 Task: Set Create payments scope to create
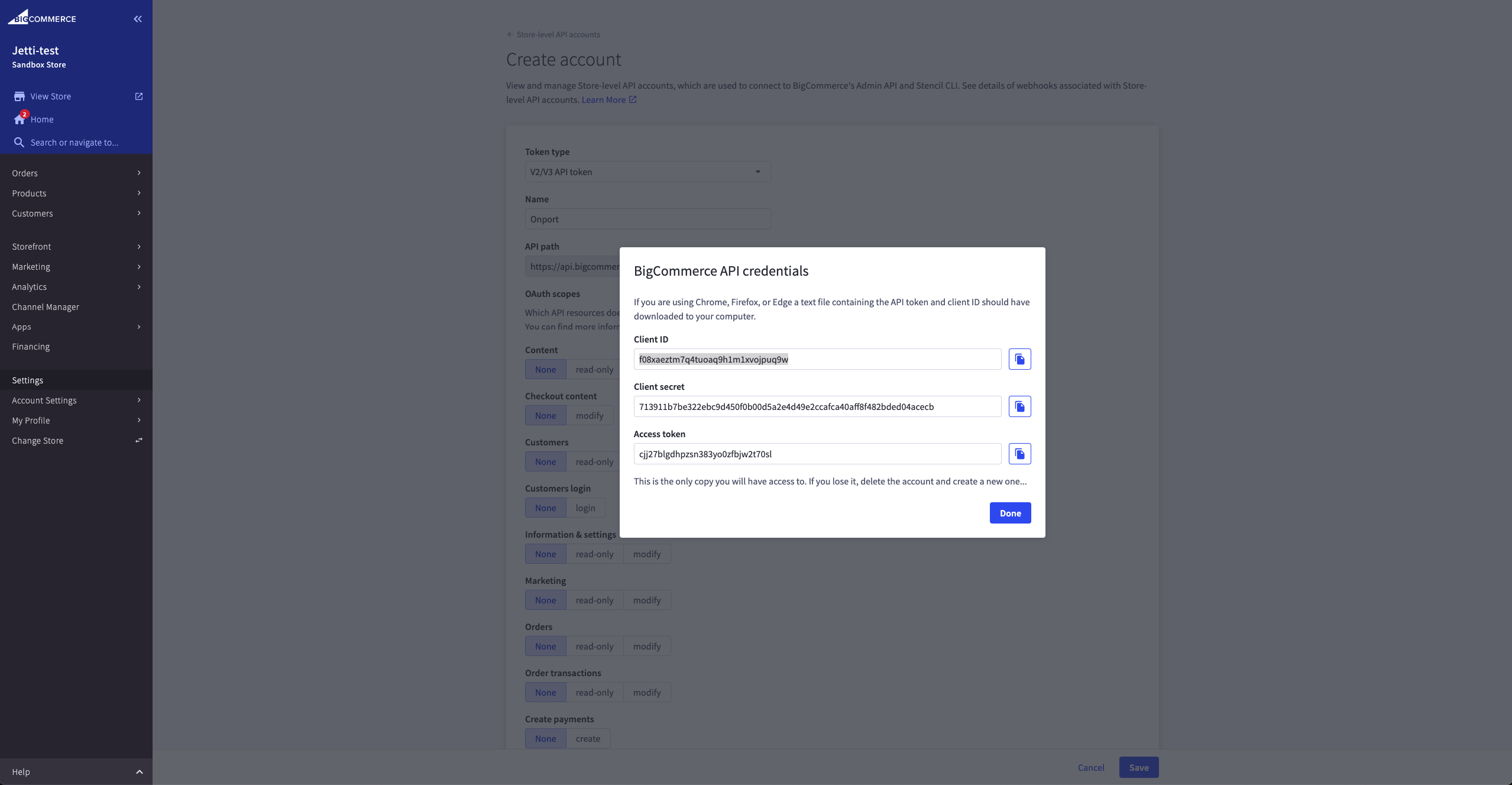coord(588,738)
